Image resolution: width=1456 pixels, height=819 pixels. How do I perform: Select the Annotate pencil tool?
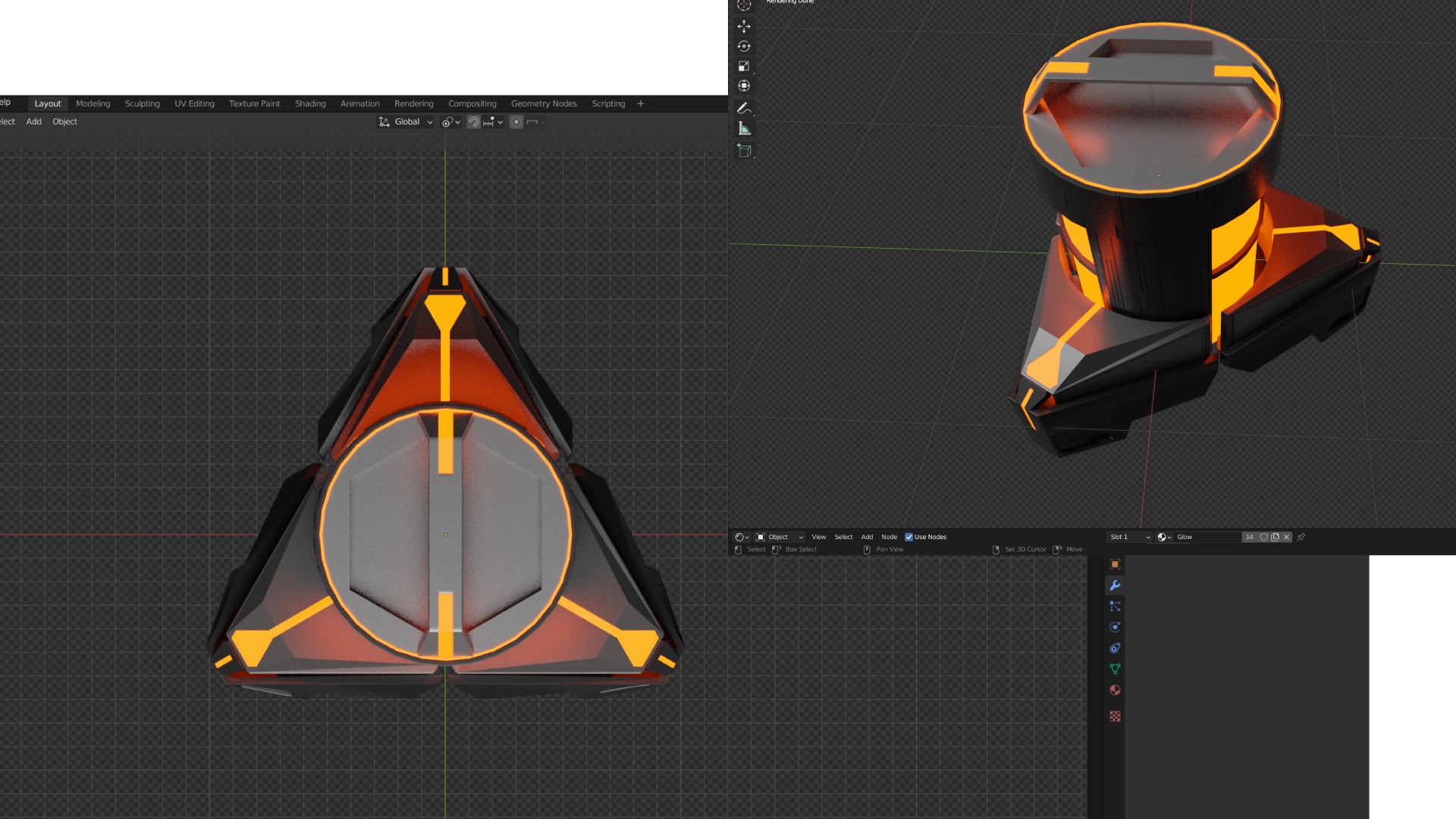coord(744,108)
